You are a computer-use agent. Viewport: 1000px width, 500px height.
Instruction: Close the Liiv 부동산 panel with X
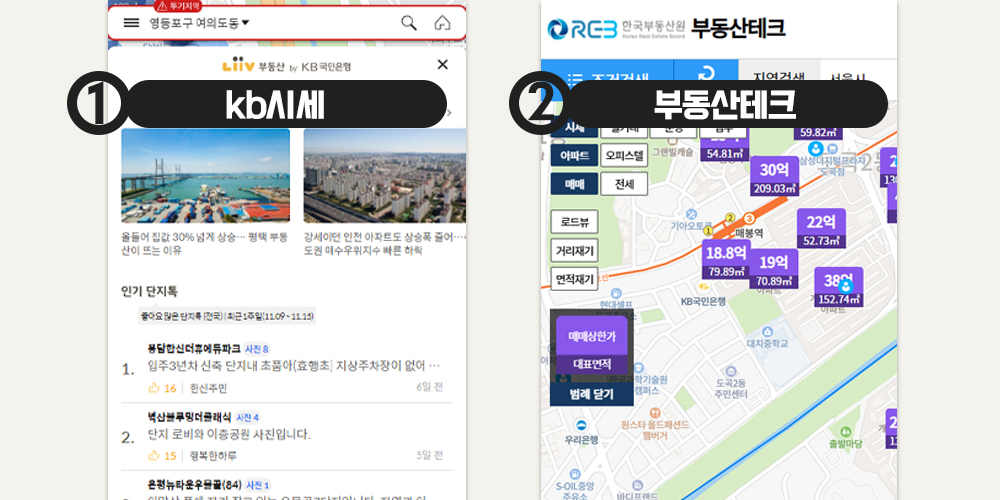point(443,64)
